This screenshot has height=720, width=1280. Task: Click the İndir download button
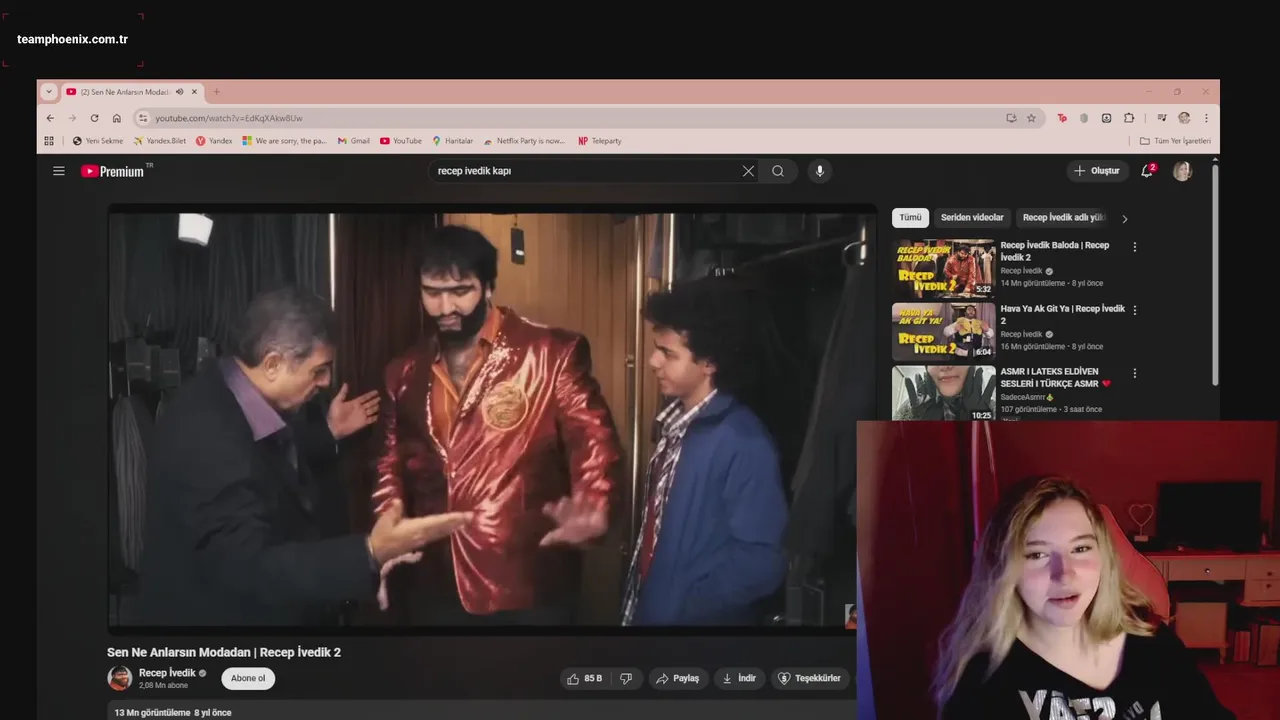click(739, 679)
